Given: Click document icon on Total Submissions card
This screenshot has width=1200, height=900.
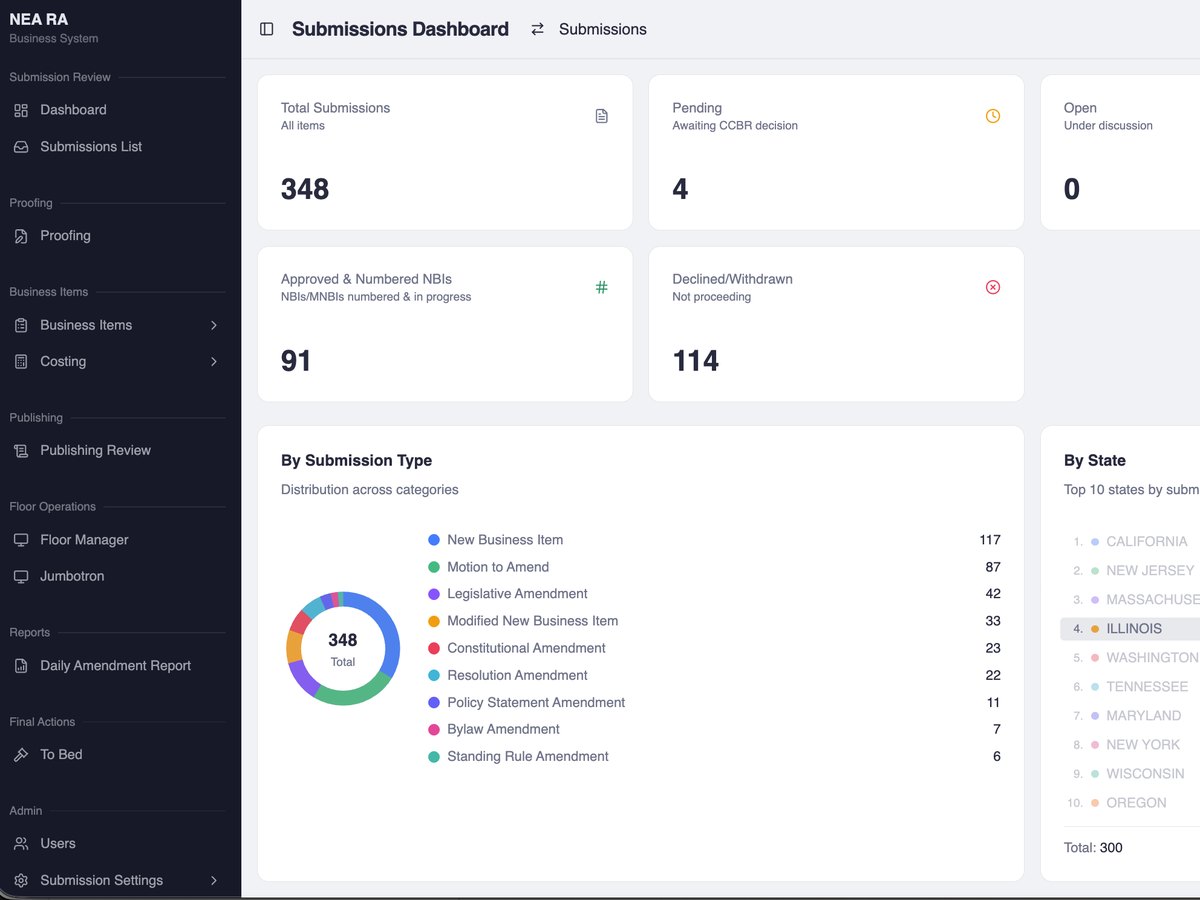Looking at the screenshot, I should click(601, 116).
